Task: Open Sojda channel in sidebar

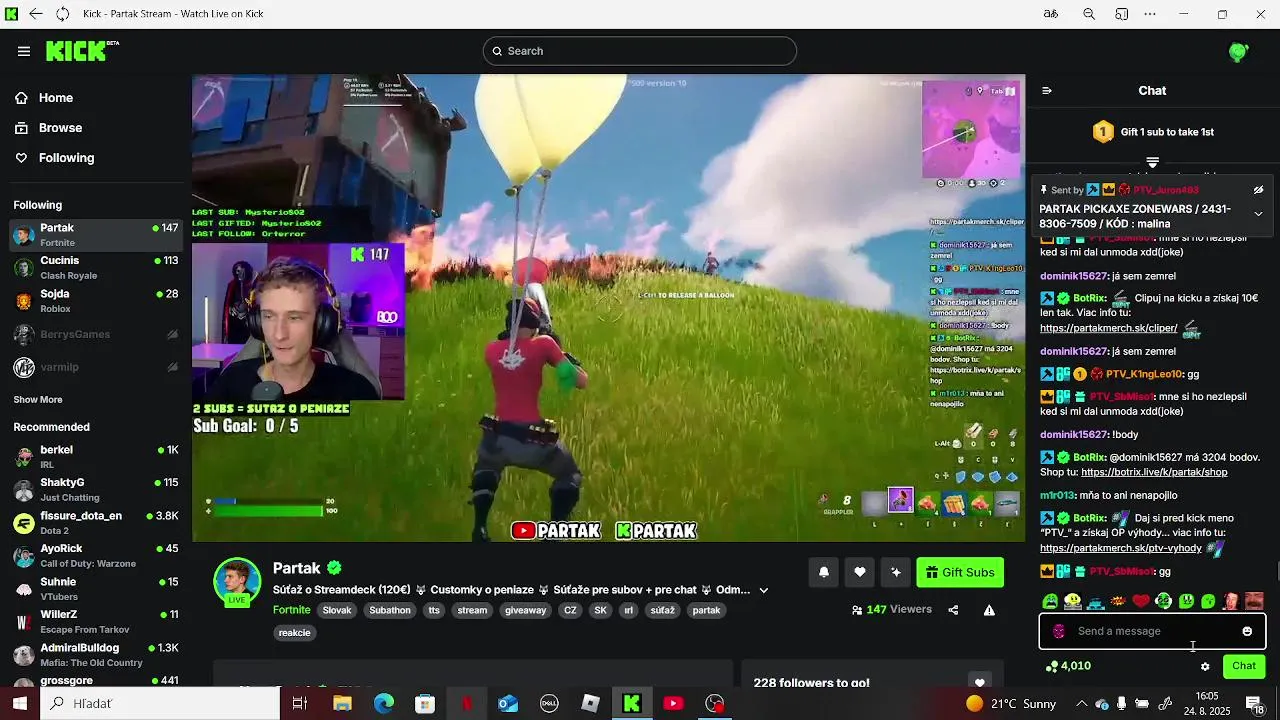Action: click(x=96, y=301)
